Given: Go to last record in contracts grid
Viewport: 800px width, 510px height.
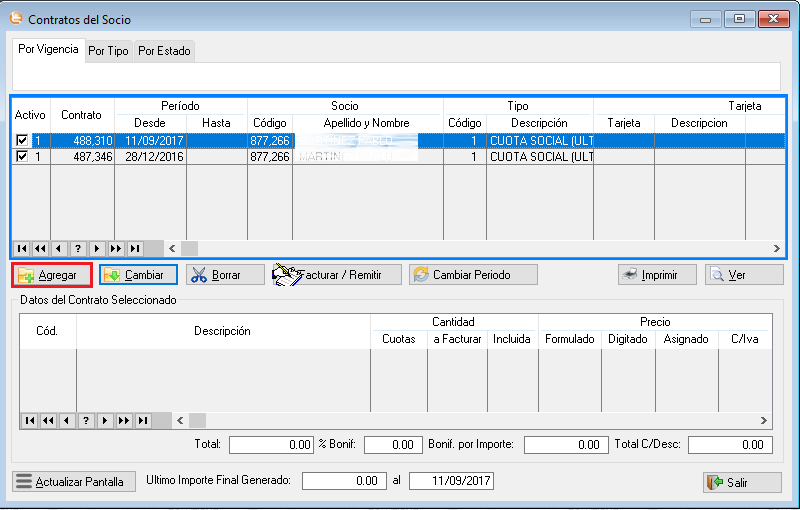Looking at the screenshot, I should coord(134,248).
